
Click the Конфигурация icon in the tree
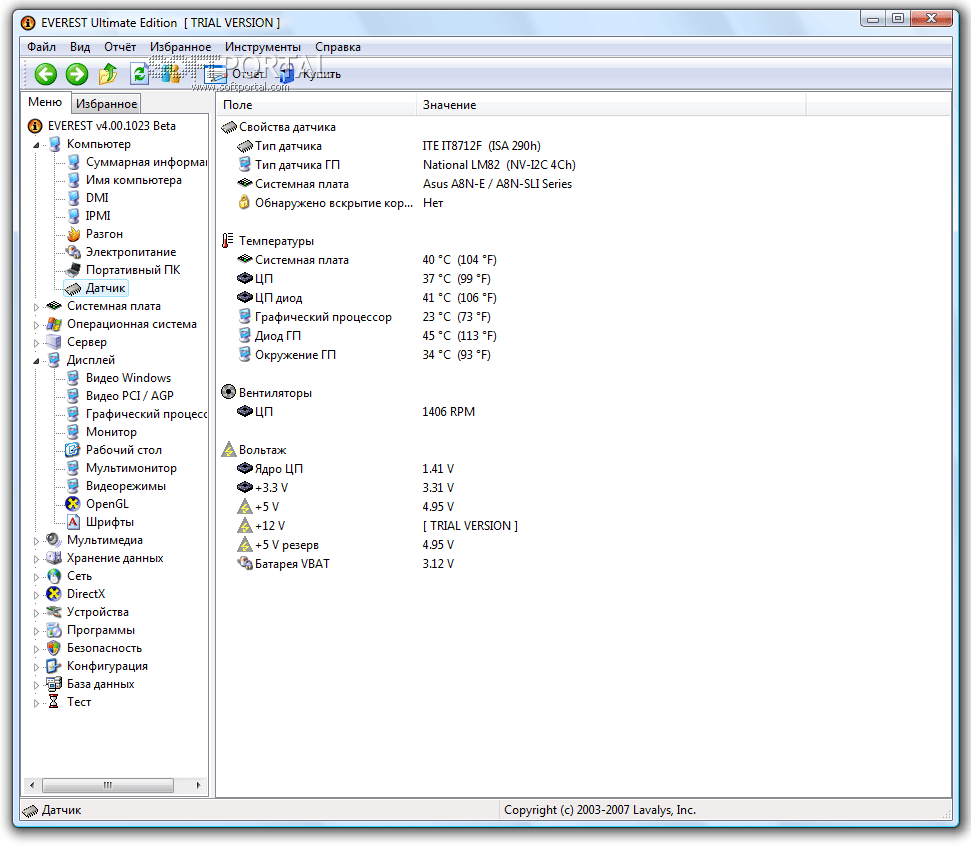pos(54,666)
